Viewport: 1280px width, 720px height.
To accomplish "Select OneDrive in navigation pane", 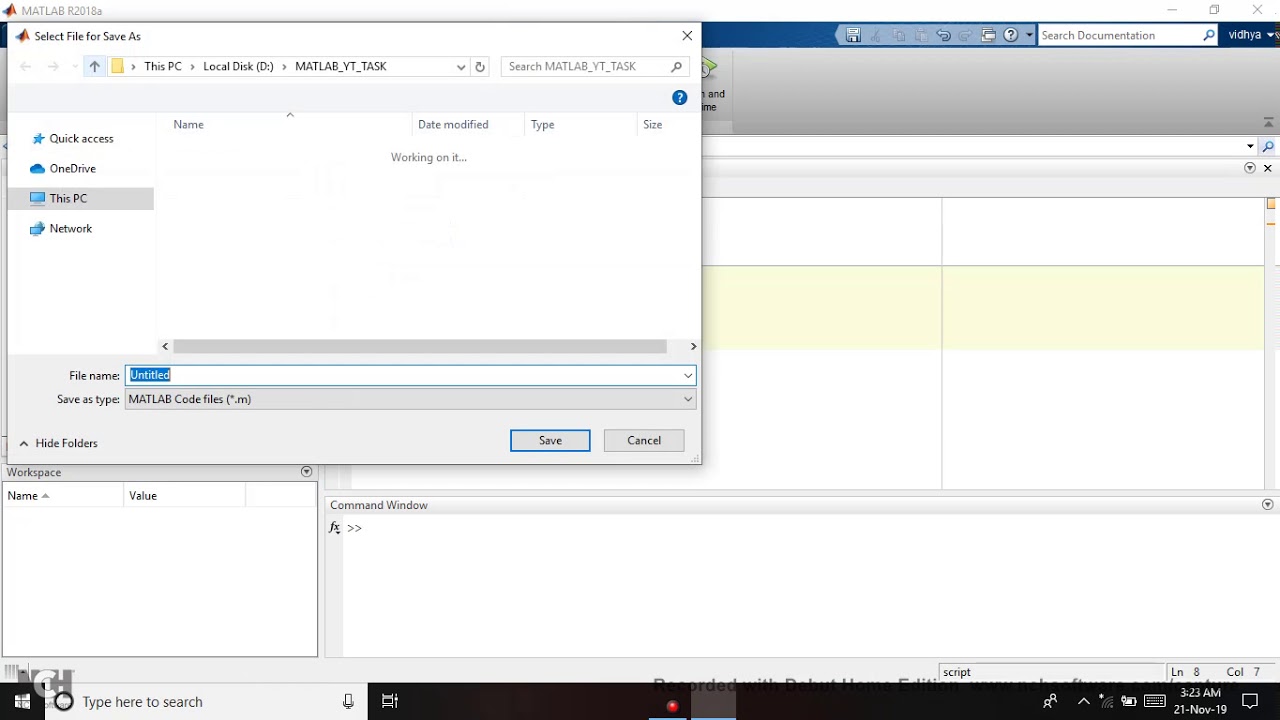I will [x=63, y=169].
